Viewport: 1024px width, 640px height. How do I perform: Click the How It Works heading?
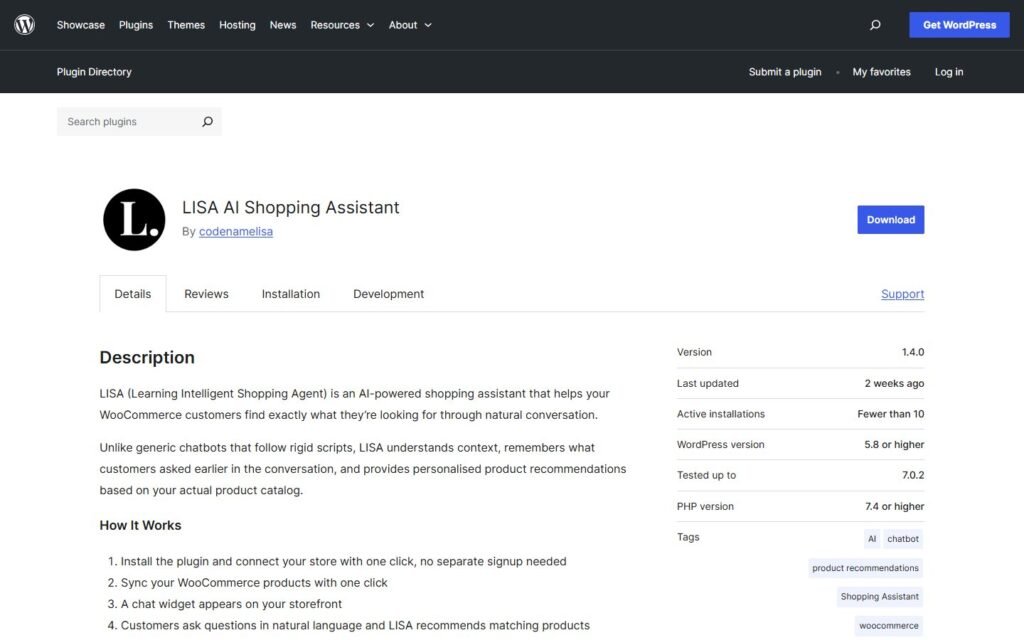tap(140, 525)
